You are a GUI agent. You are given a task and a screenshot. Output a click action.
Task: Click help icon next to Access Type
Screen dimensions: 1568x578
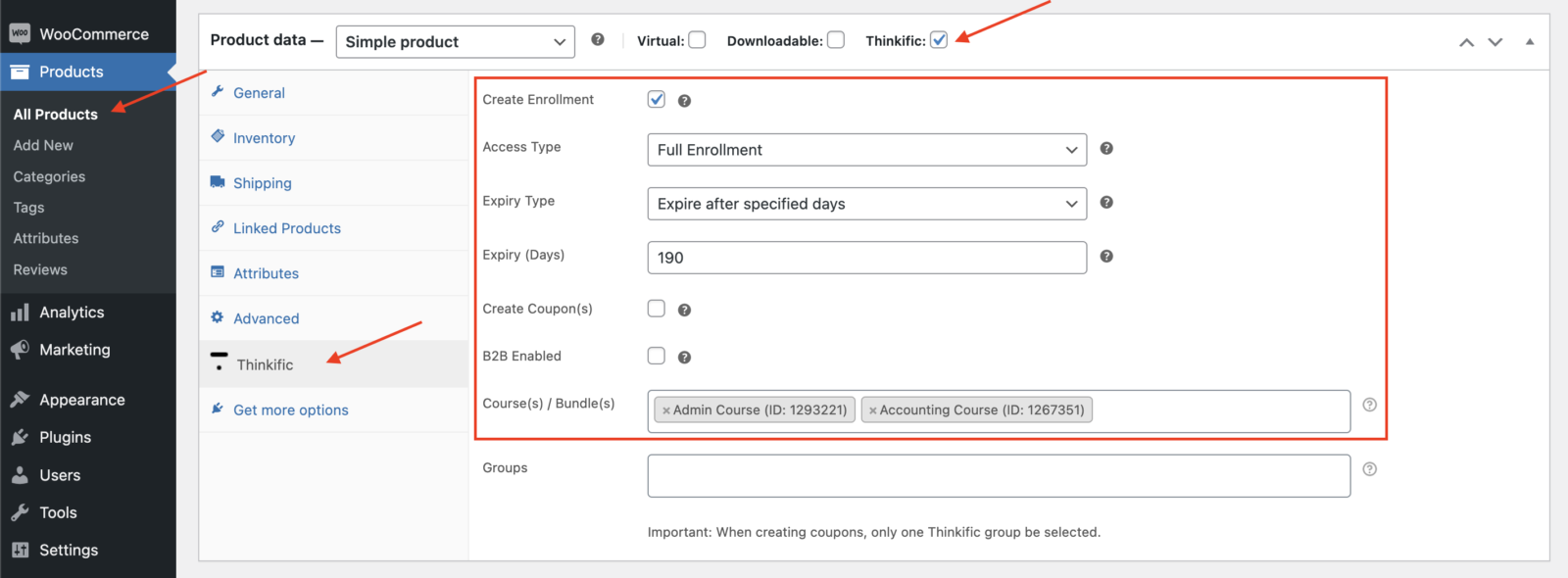point(1106,148)
